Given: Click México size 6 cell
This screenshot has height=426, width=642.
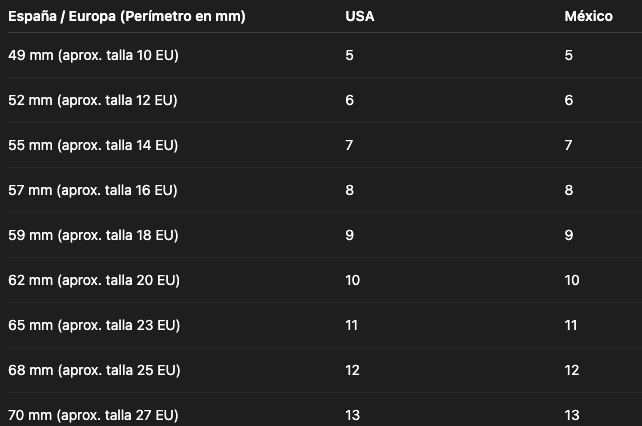Looking at the screenshot, I should [x=569, y=100].
